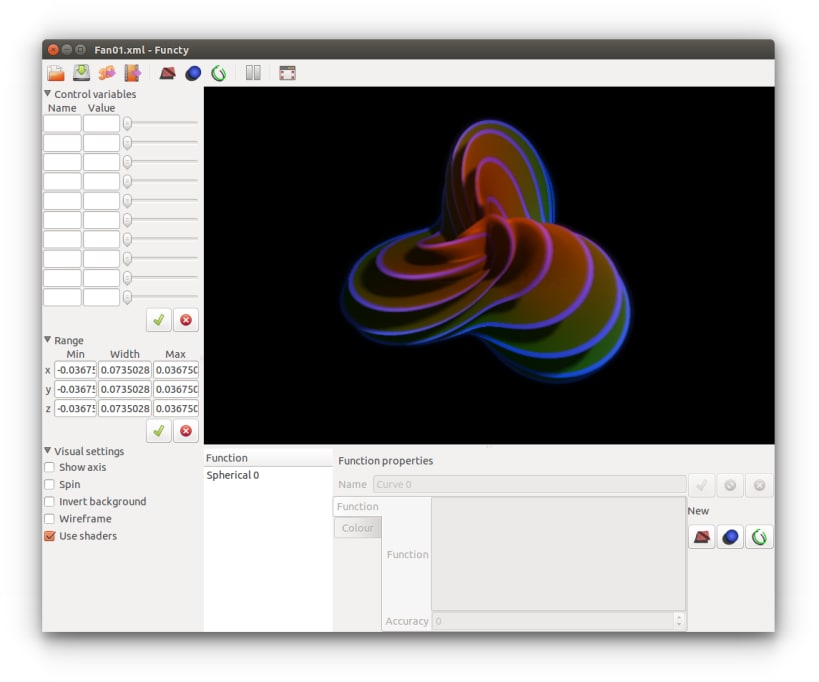Collapse the Control variables section
The image size is (819, 682).
point(48,93)
